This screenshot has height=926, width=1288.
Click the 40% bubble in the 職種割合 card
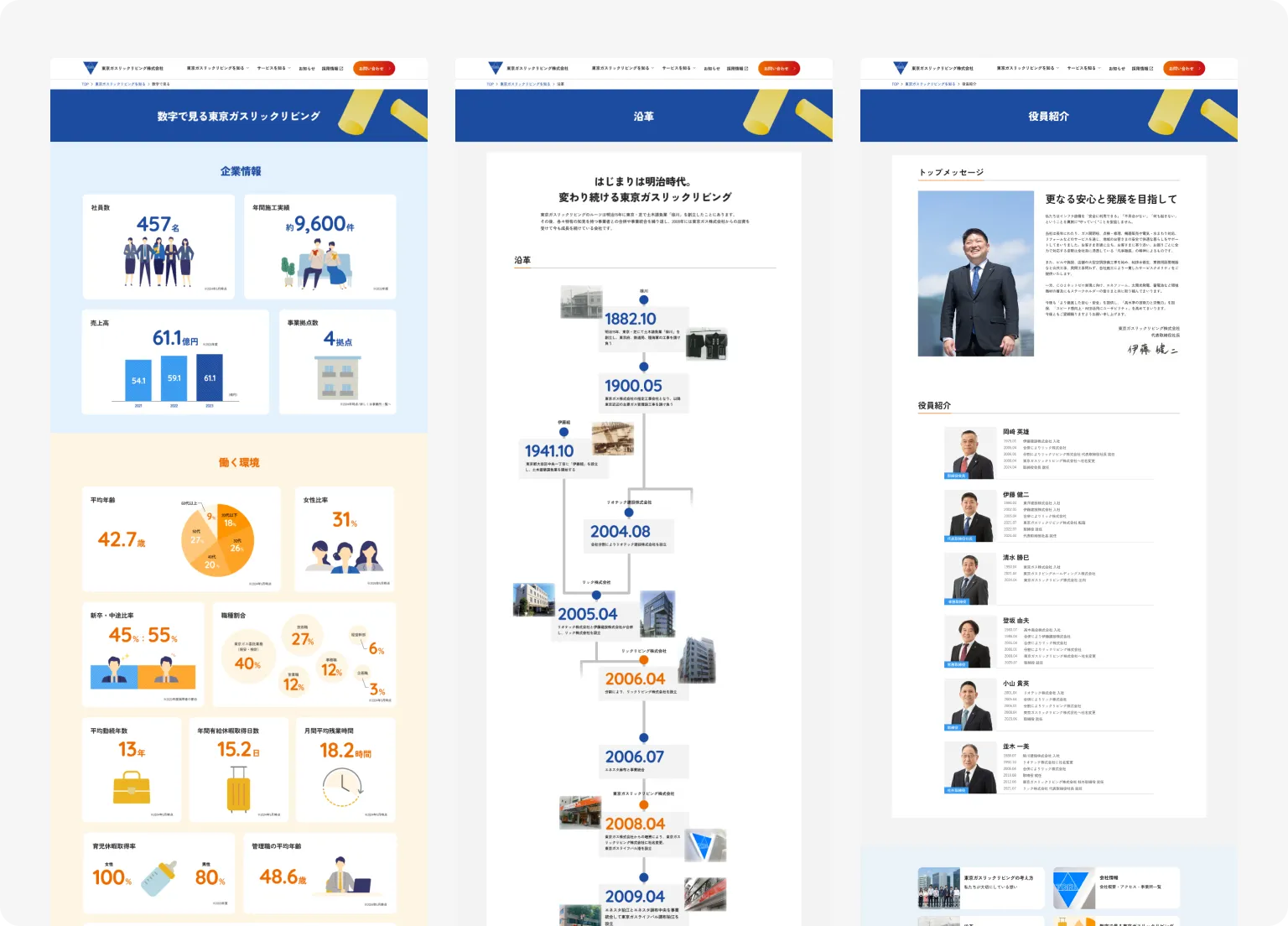(x=247, y=656)
